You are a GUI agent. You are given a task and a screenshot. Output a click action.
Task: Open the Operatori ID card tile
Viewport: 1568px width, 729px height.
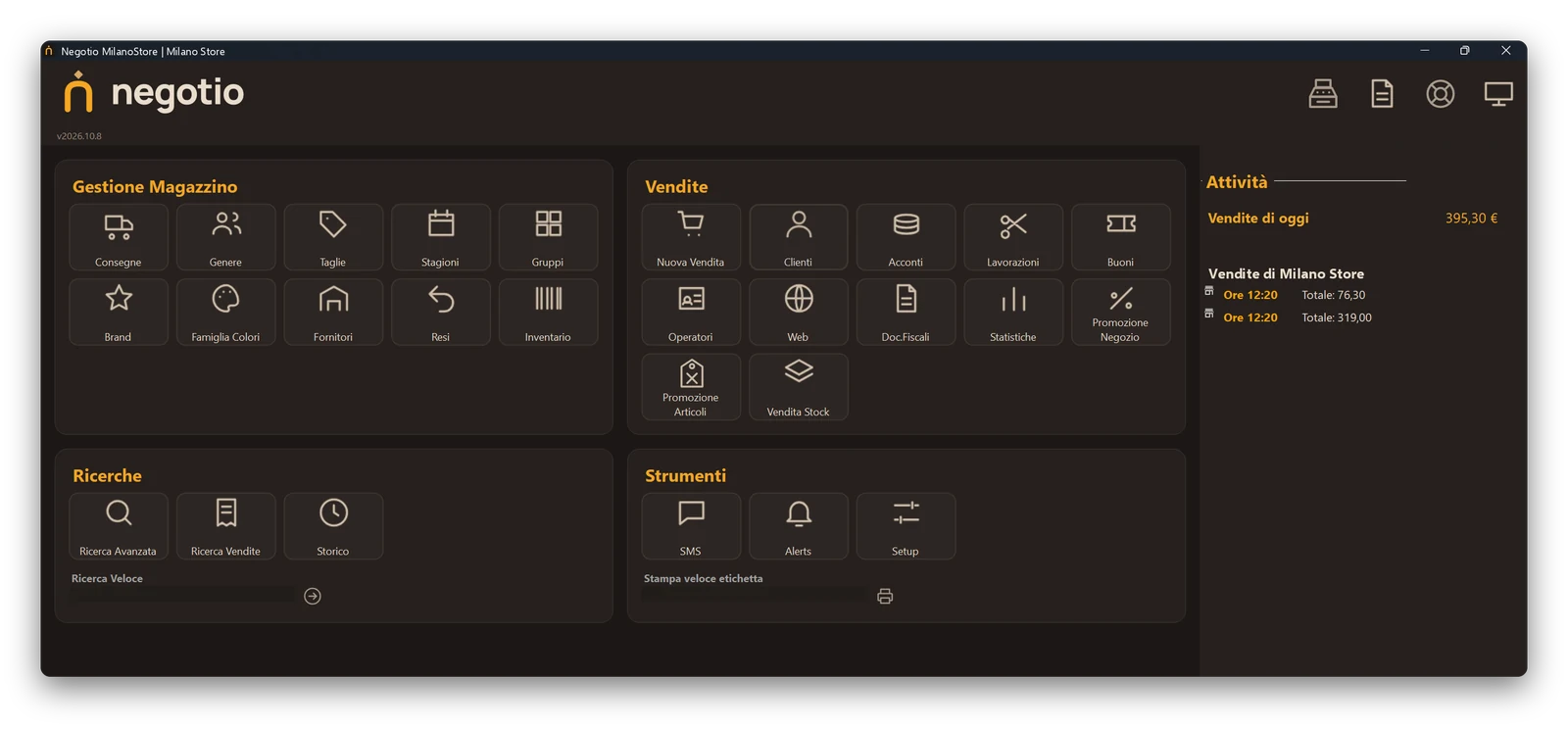[x=691, y=312]
